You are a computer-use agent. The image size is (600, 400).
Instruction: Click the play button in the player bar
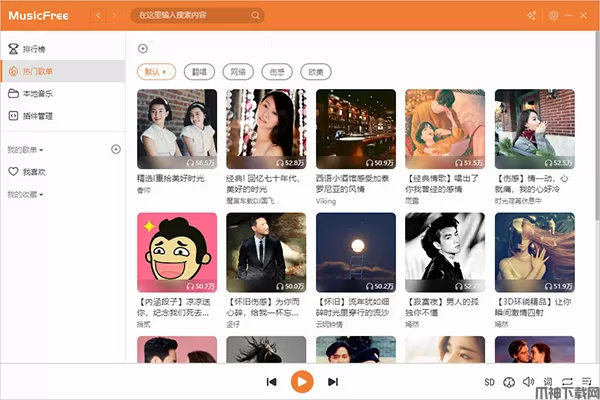pos(301,381)
